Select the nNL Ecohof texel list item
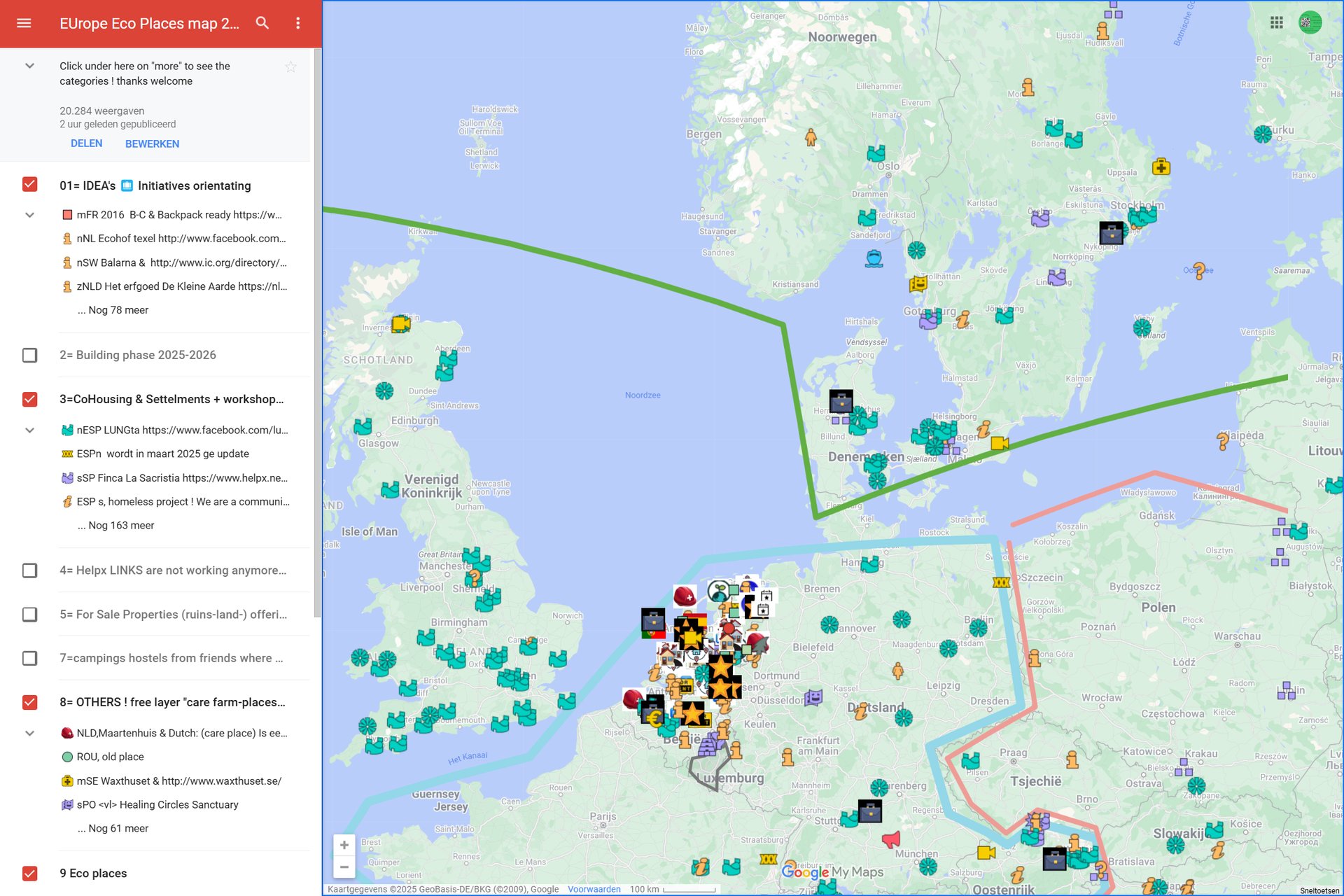This screenshot has height=896, width=1344. point(181,239)
